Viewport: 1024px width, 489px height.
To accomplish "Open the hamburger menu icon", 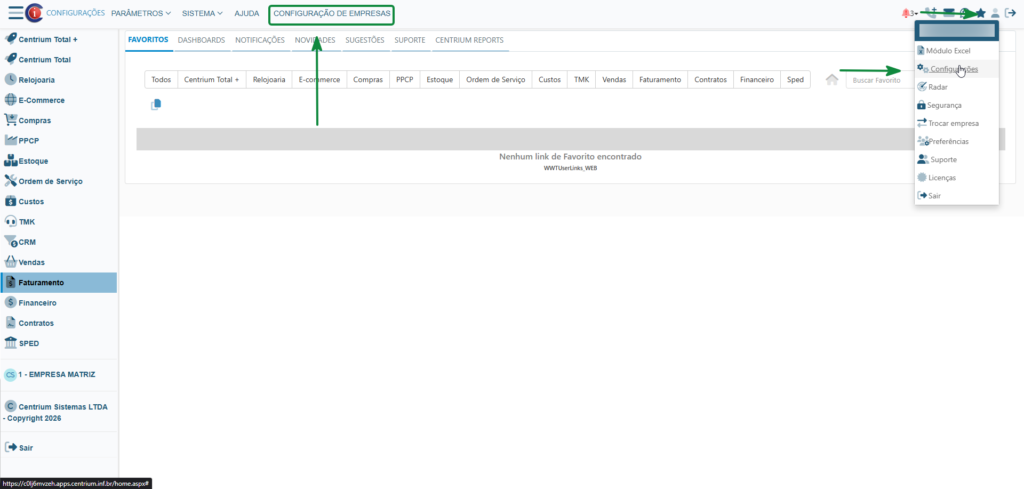I will 16,13.
